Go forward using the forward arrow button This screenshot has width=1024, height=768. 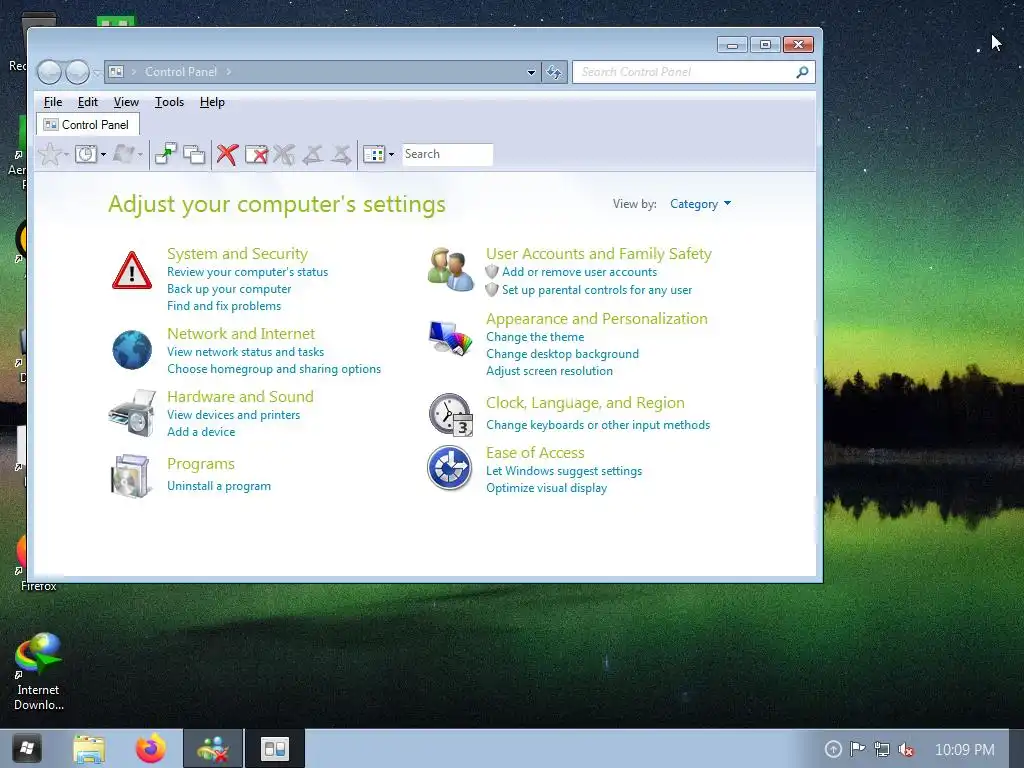(x=78, y=72)
